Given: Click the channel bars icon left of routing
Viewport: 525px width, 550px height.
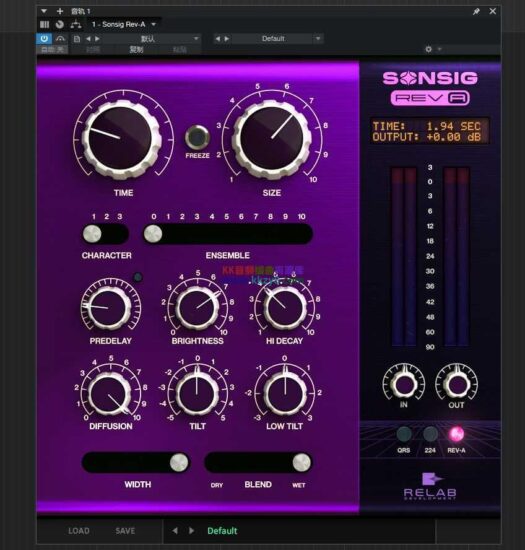Looking at the screenshot, I should [45, 24].
